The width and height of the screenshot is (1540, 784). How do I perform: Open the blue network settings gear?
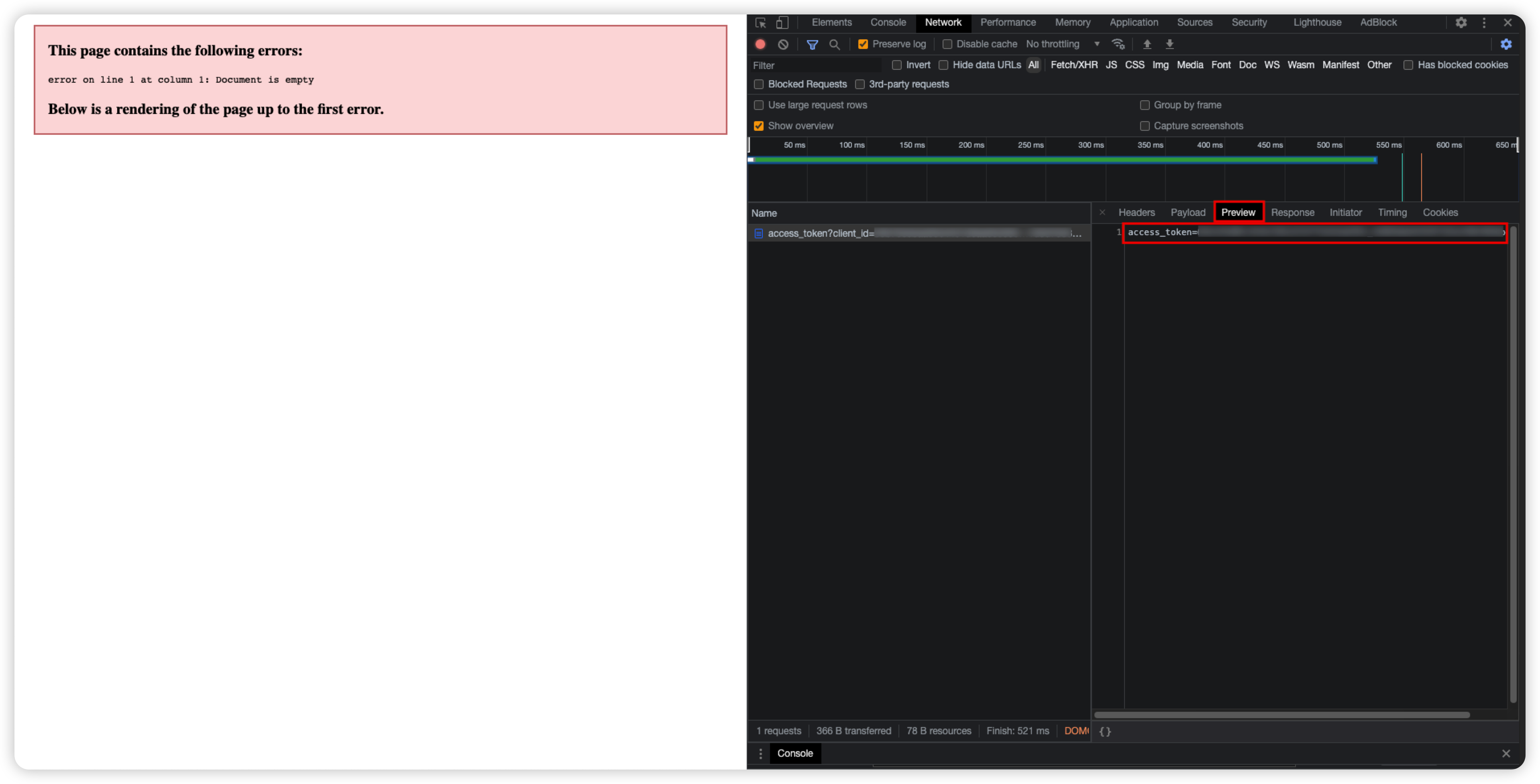[x=1506, y=44]
